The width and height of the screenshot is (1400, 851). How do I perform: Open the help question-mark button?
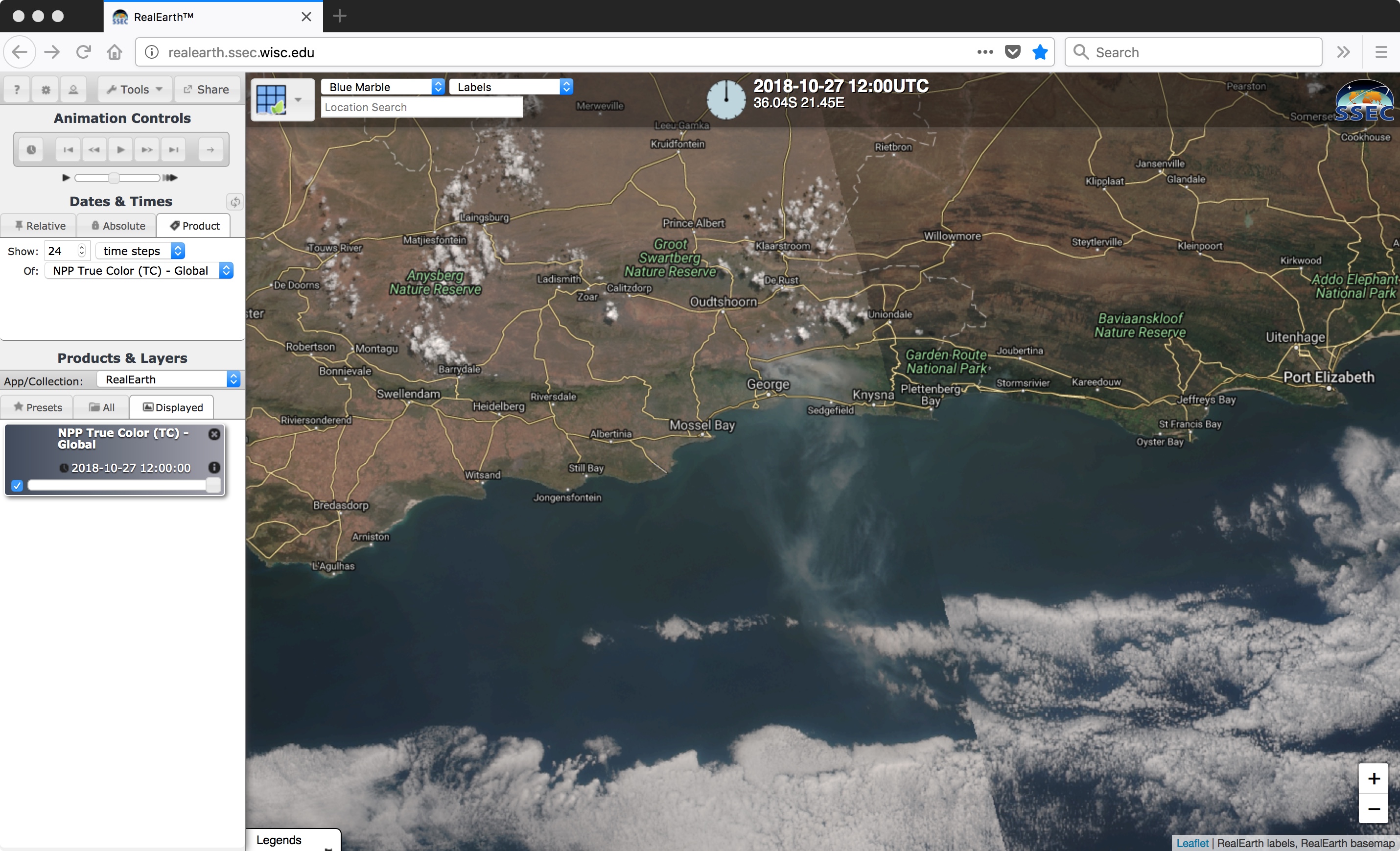pos(17,89)
